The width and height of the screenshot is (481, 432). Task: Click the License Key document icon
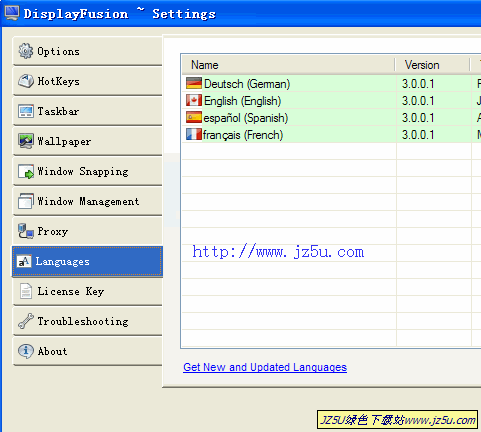pos(26,291)
